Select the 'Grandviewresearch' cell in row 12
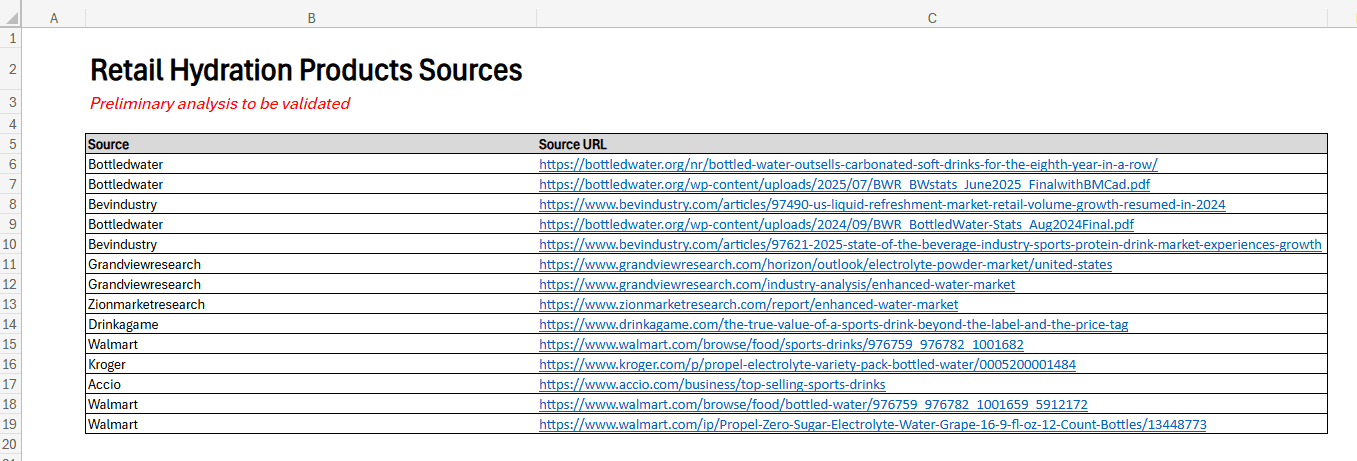Screen dimensions: 1357x461 tap(311, 284)
